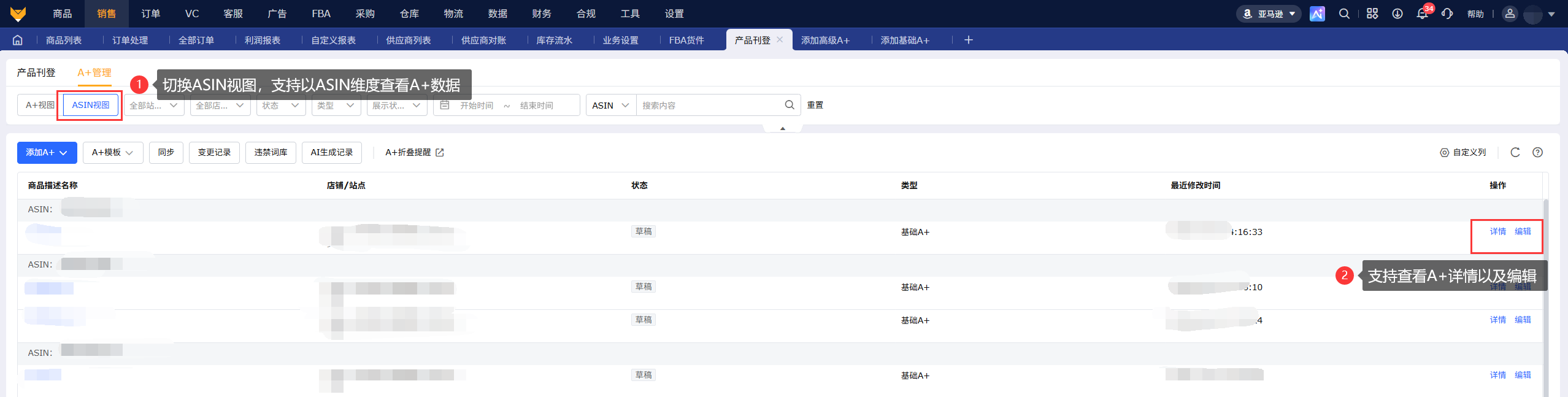The image size is (1568, 397).
Task: Click the table vertical scrollbar
Action: click(1546, 298)
